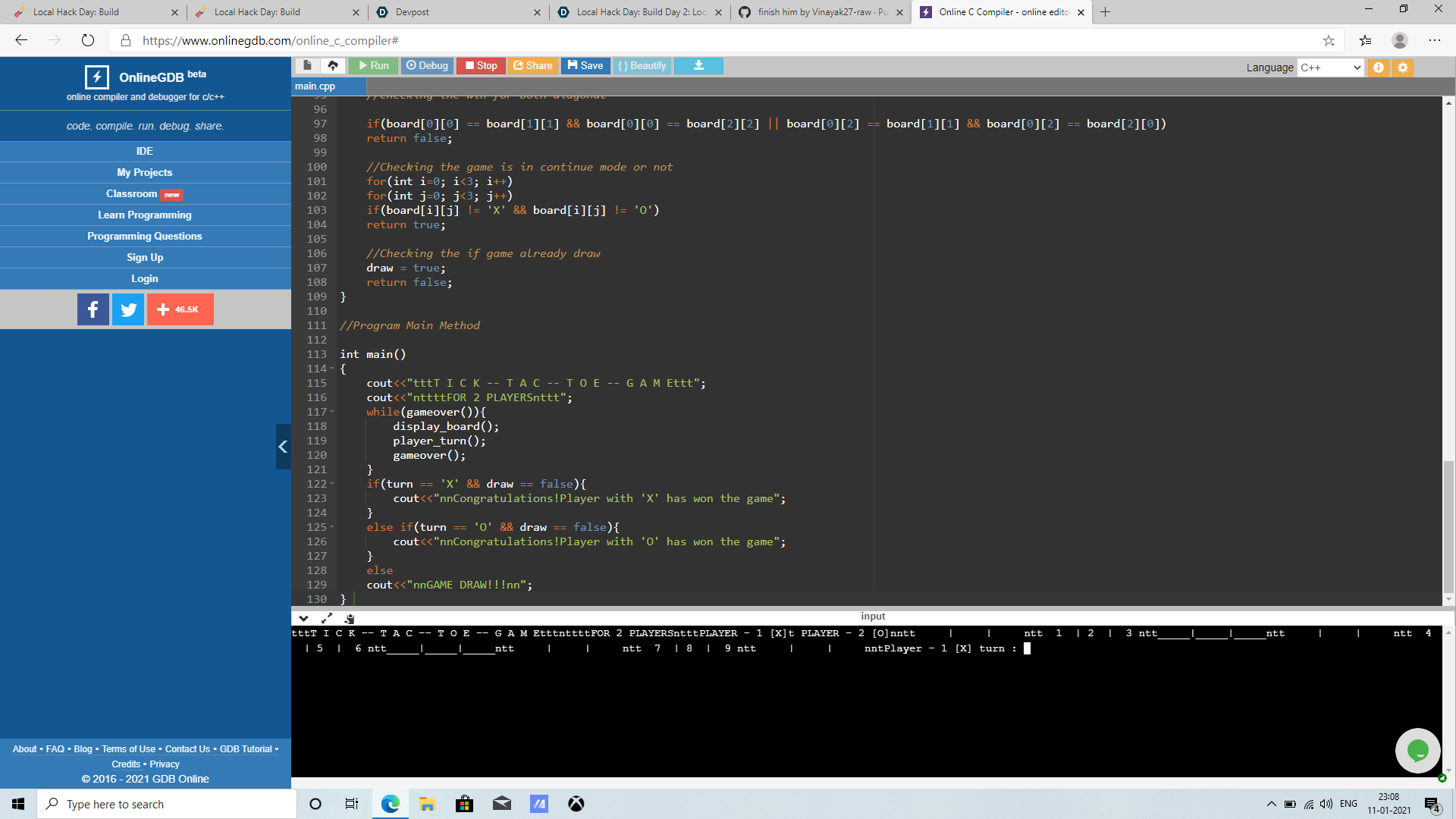
Task: Open the green chat support bubble
Action: 1417,751
